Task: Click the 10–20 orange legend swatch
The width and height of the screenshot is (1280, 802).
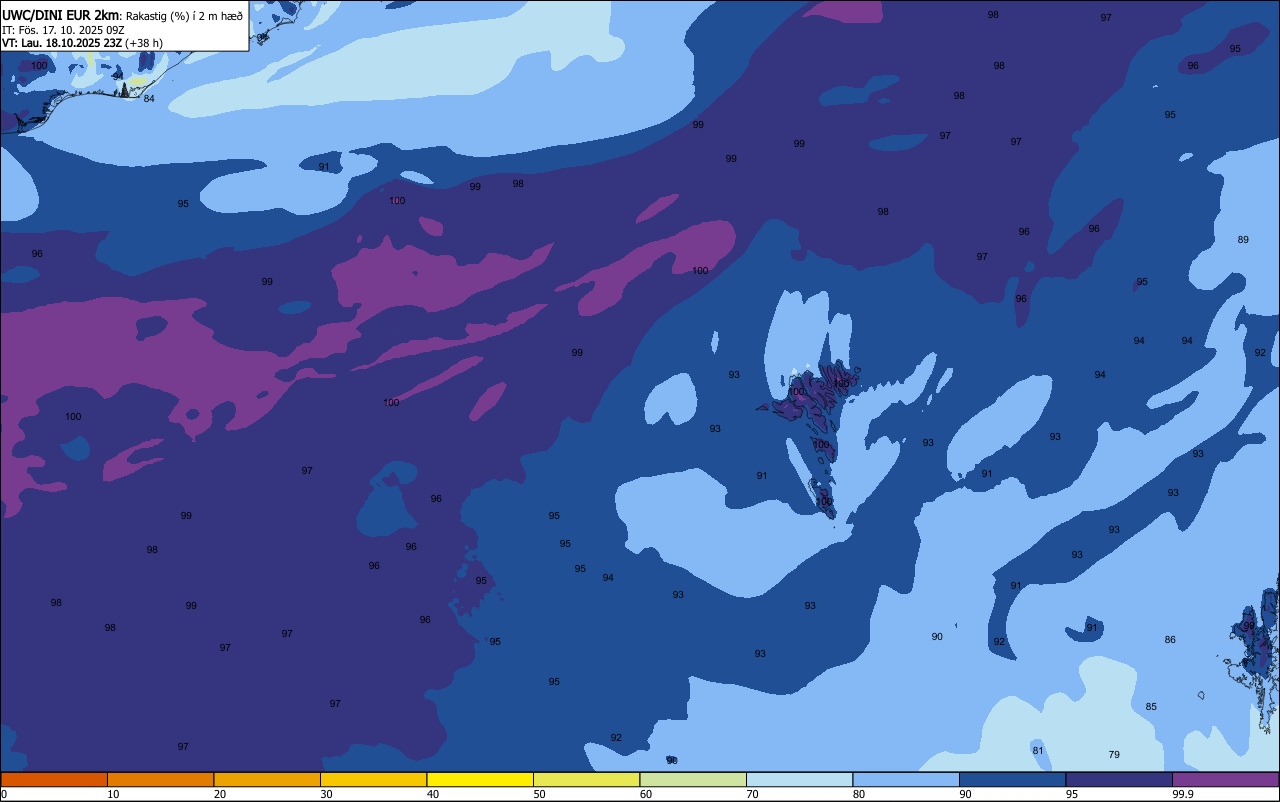Action: pos(160,779)
